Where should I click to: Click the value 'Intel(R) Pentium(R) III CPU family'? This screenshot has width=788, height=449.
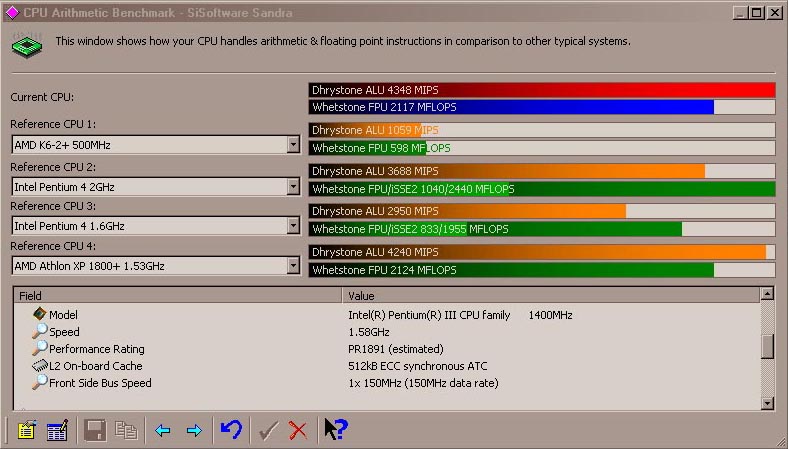(x=429, y=315)
